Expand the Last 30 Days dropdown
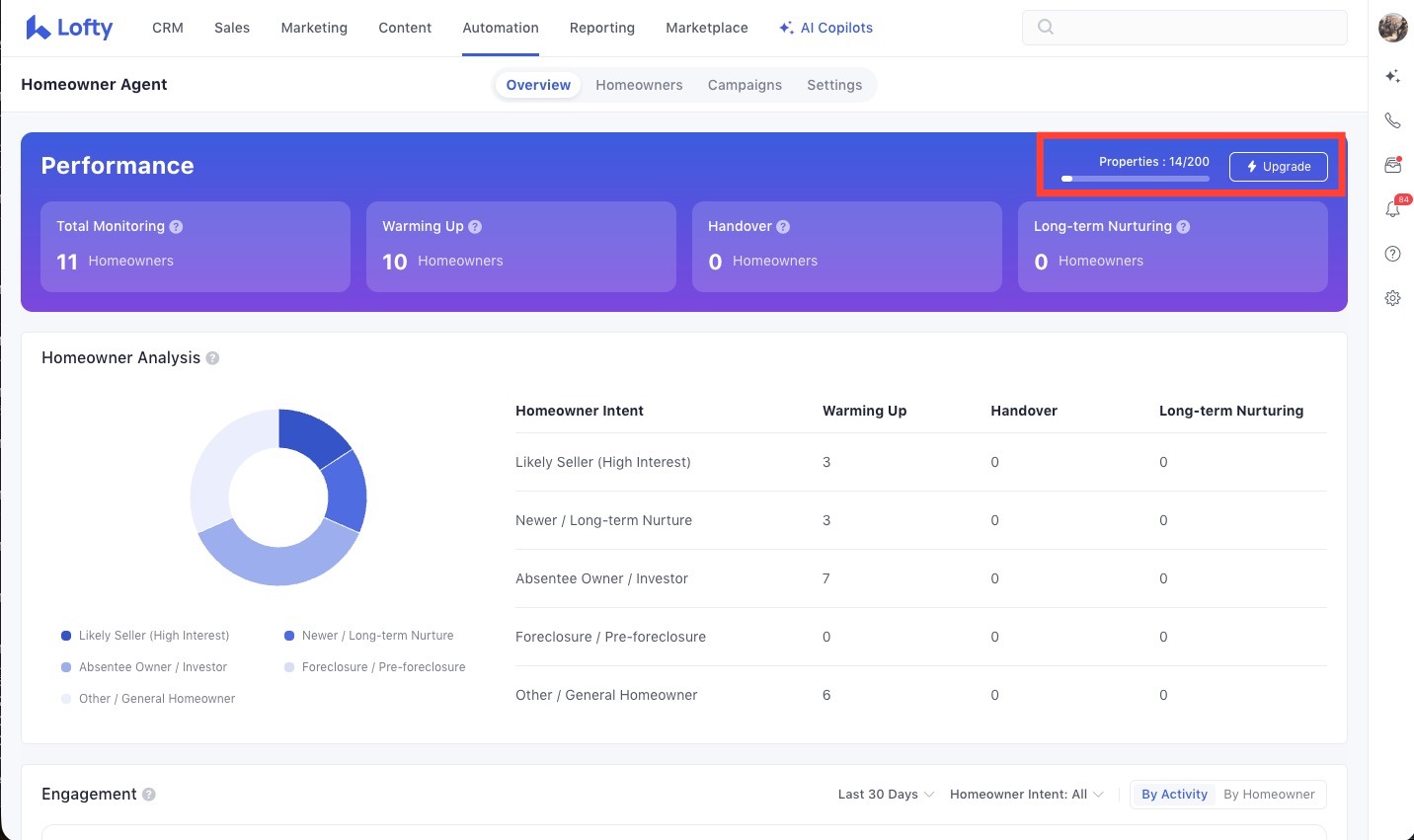1414x840 pixels. pyautogui.click(x=885, y=795)
